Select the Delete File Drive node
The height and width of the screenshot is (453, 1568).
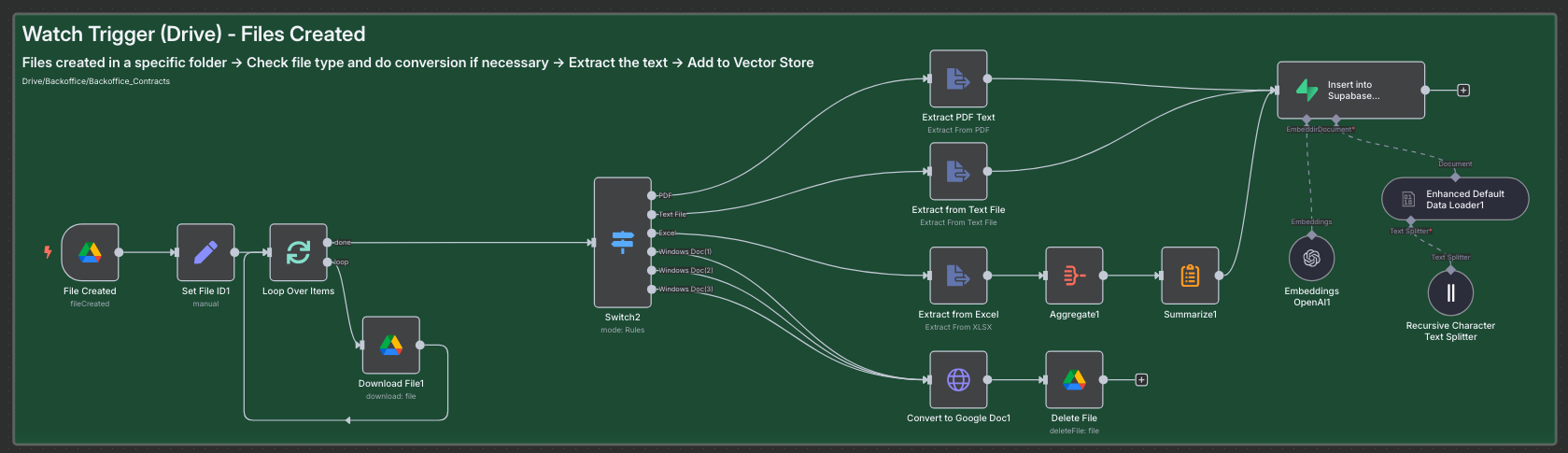pos(1074,379)
